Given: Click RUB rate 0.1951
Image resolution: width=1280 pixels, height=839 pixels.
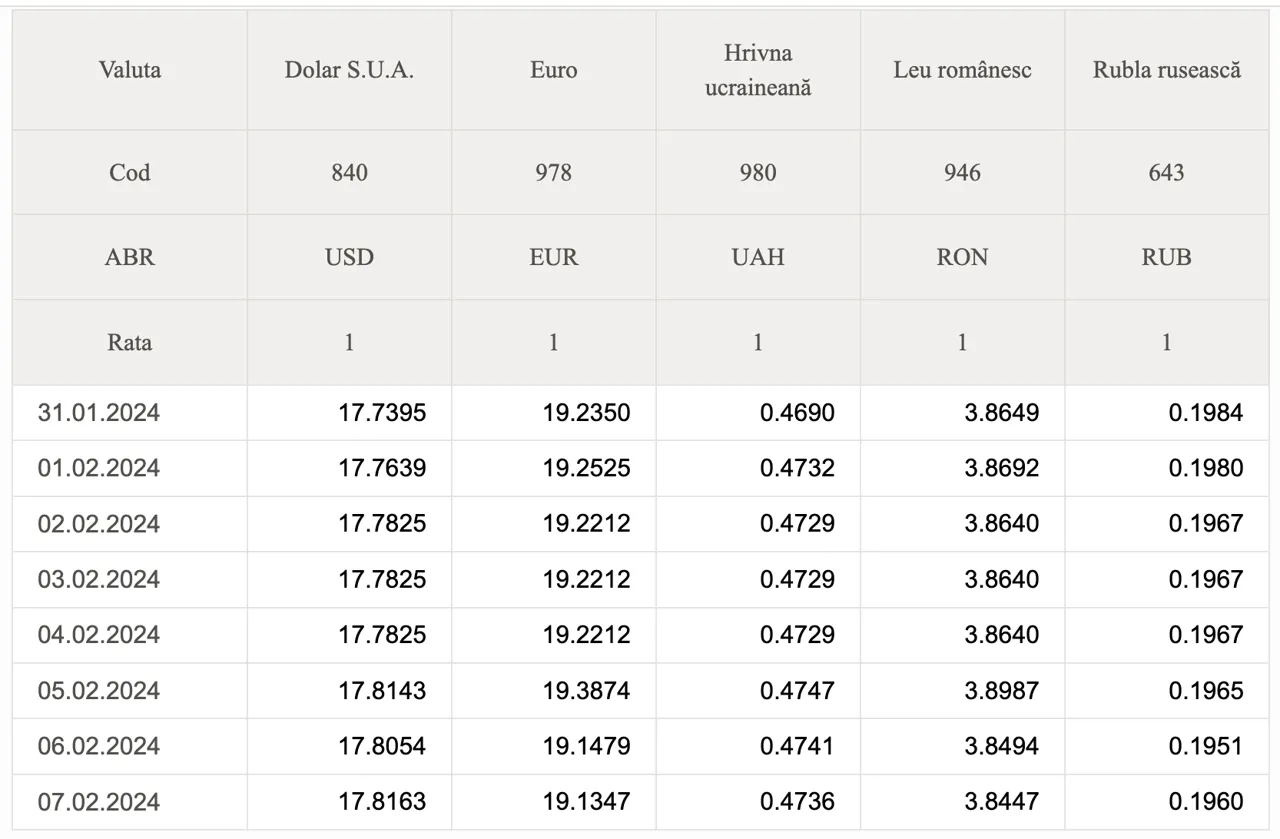Looking at the screenshot, I should [x=1206, y=746].
